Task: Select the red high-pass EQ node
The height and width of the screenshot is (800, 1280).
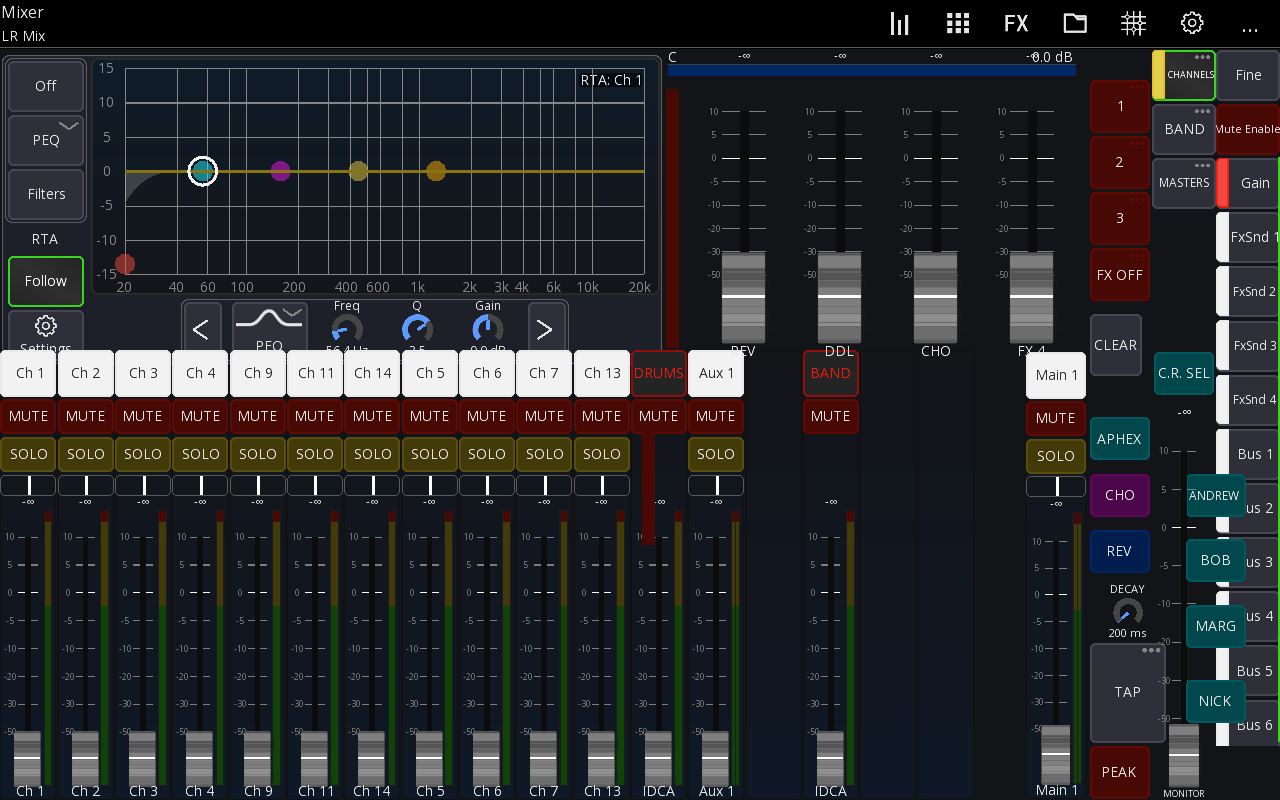Action: [x=124, y=264]
